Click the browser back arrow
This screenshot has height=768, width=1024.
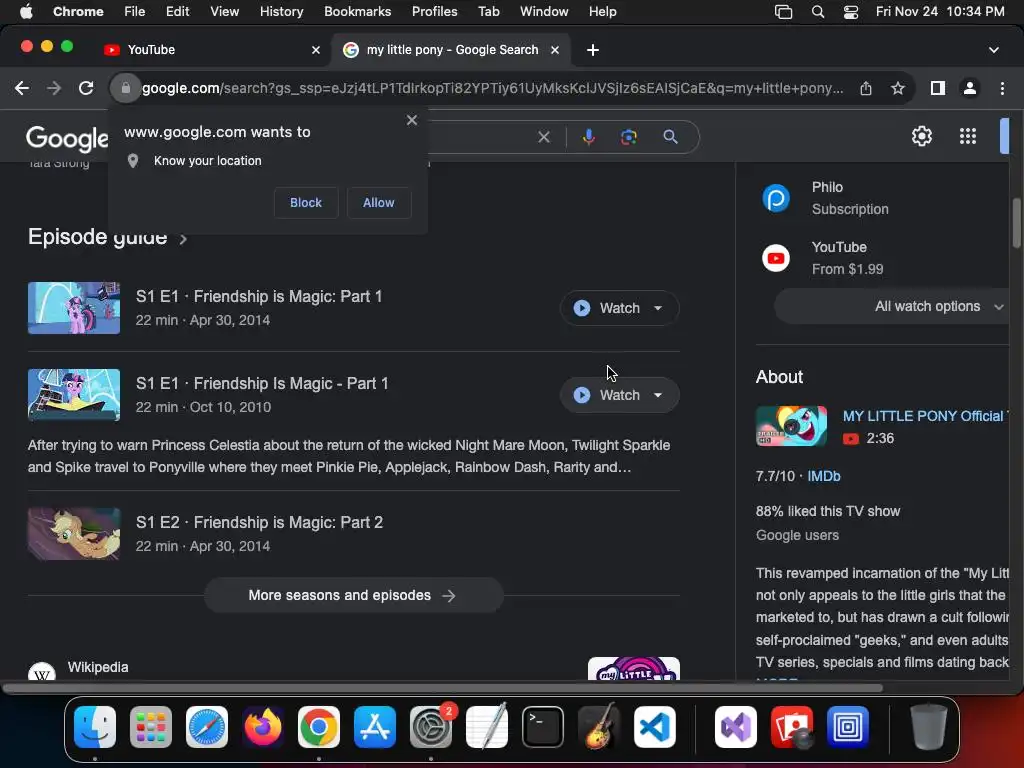point(22,88)
